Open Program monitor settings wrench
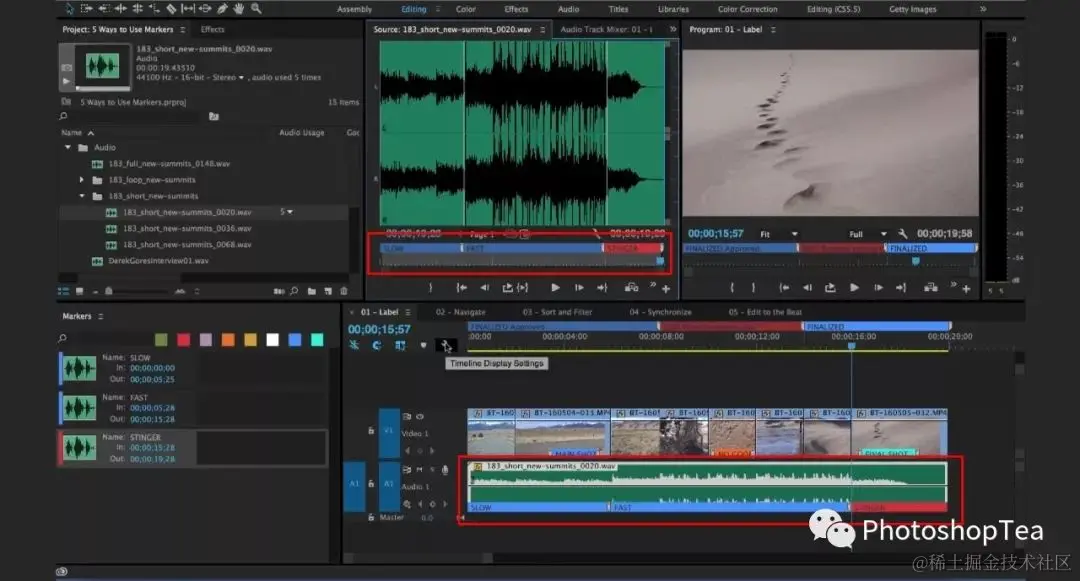The width and height of the screenshot is (1080, 581). pos(903,234)
